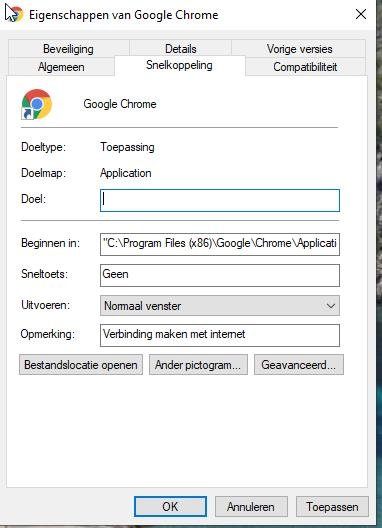This screenshot has height=528, width=382.
Task: Open Geavanceerd settings button
Action: tap(299, 365)
